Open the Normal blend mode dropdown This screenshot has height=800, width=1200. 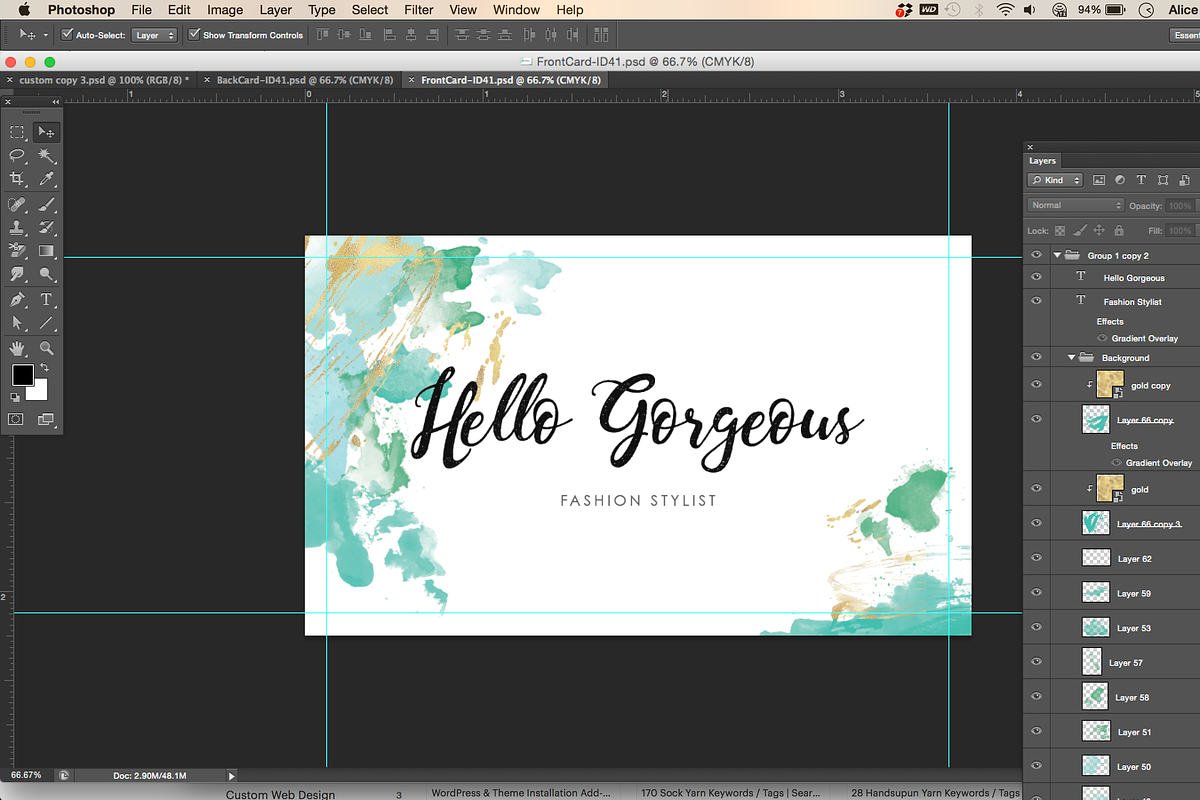coord(1076,205)
